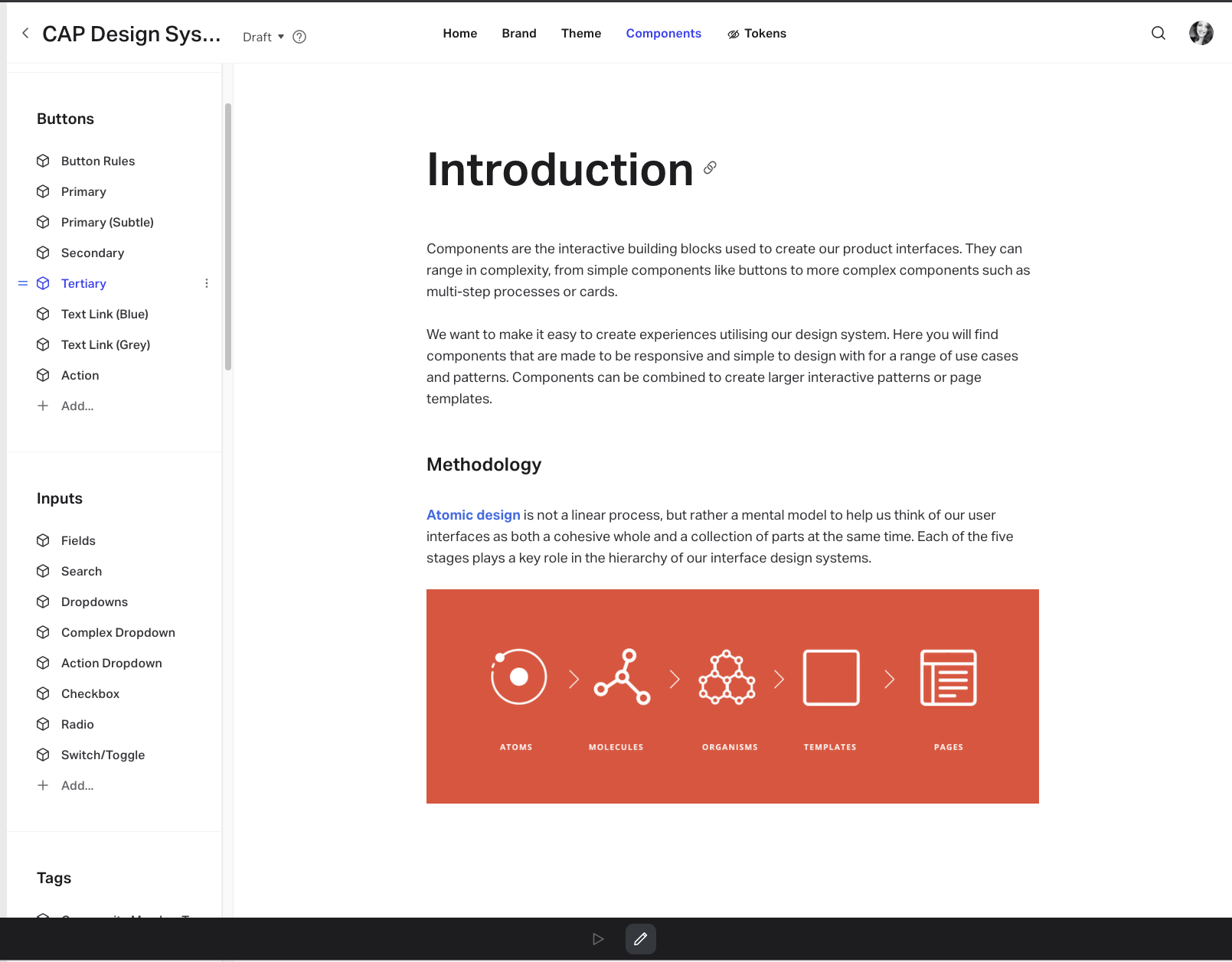This screenshot has height=962, width=1232.
Task: Open the Theme tab
Action: pos(581,34)
